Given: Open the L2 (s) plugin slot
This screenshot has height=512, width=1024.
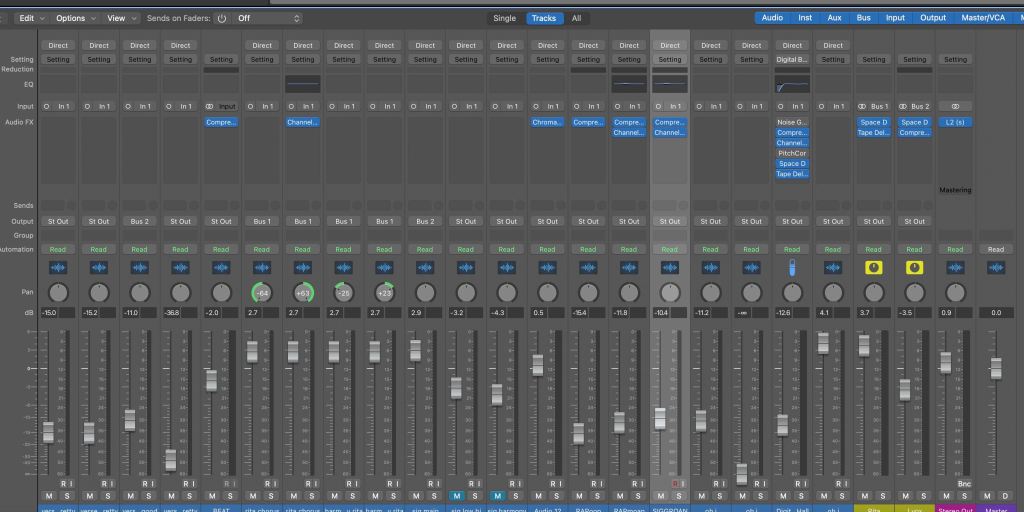Looking at the screenshot, I should pos(955,122).
